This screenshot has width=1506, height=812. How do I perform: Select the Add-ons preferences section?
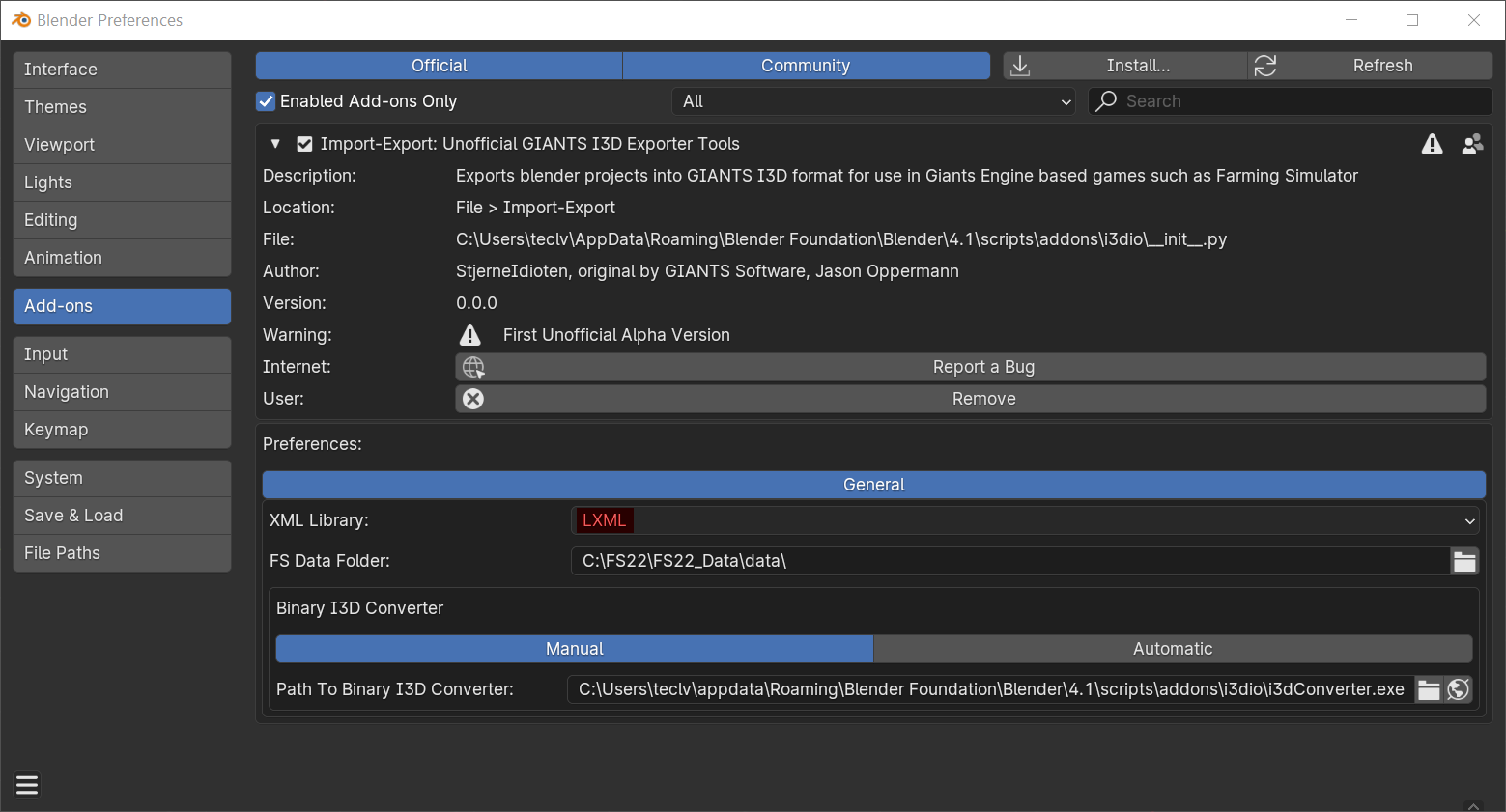pos(122,306)
